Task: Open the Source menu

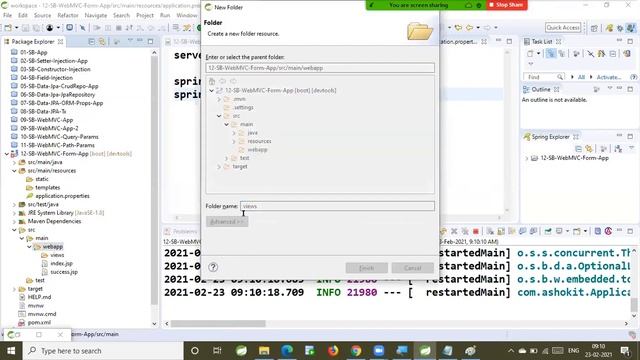Action: pos(42,15)
